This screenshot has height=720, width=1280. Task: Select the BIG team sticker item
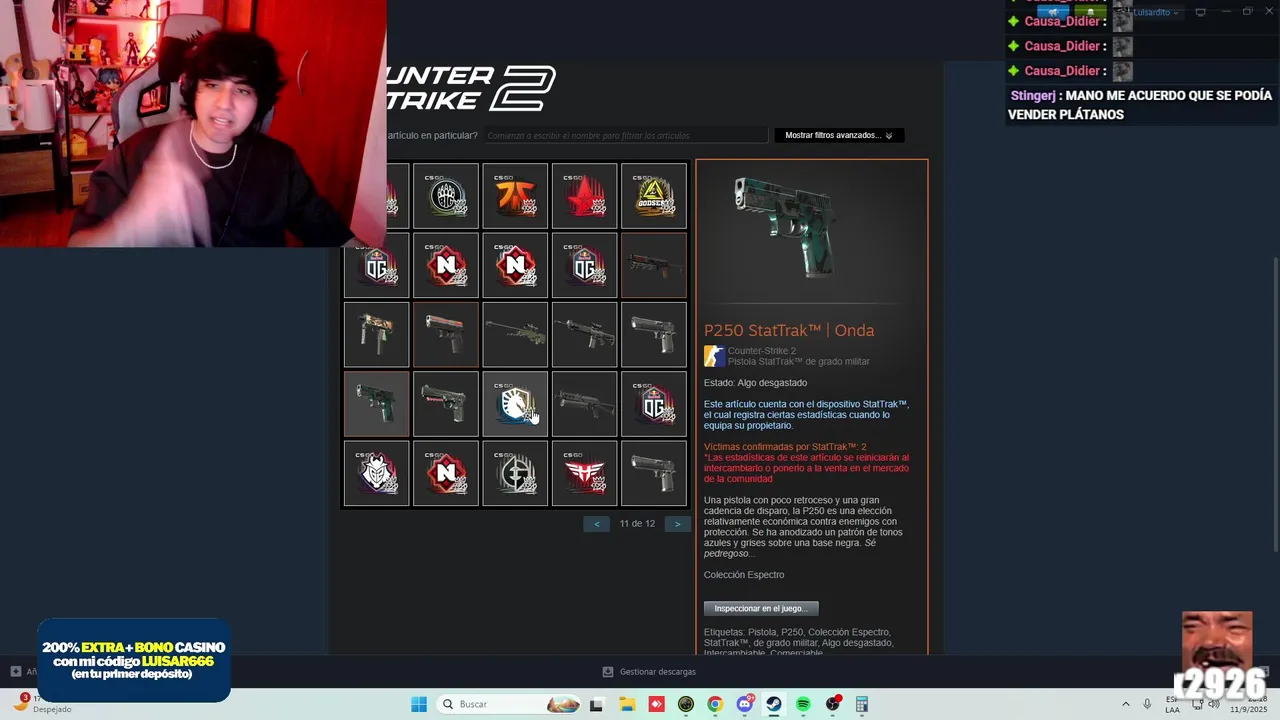click(446, 195)
